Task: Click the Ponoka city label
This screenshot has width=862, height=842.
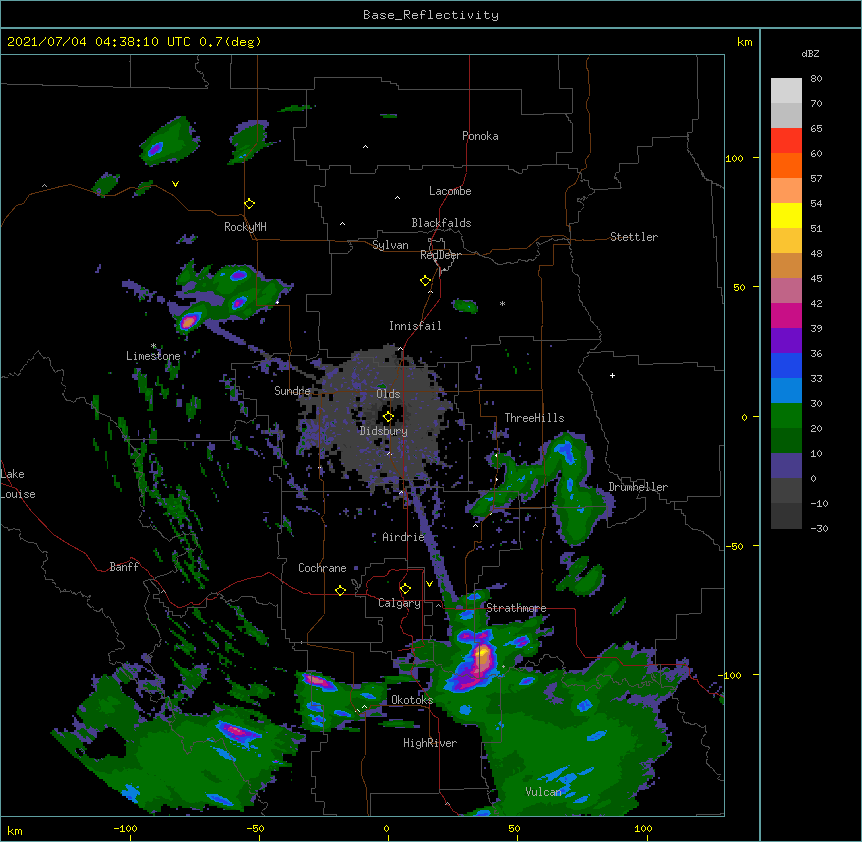Action: click(x=480, y=136)
